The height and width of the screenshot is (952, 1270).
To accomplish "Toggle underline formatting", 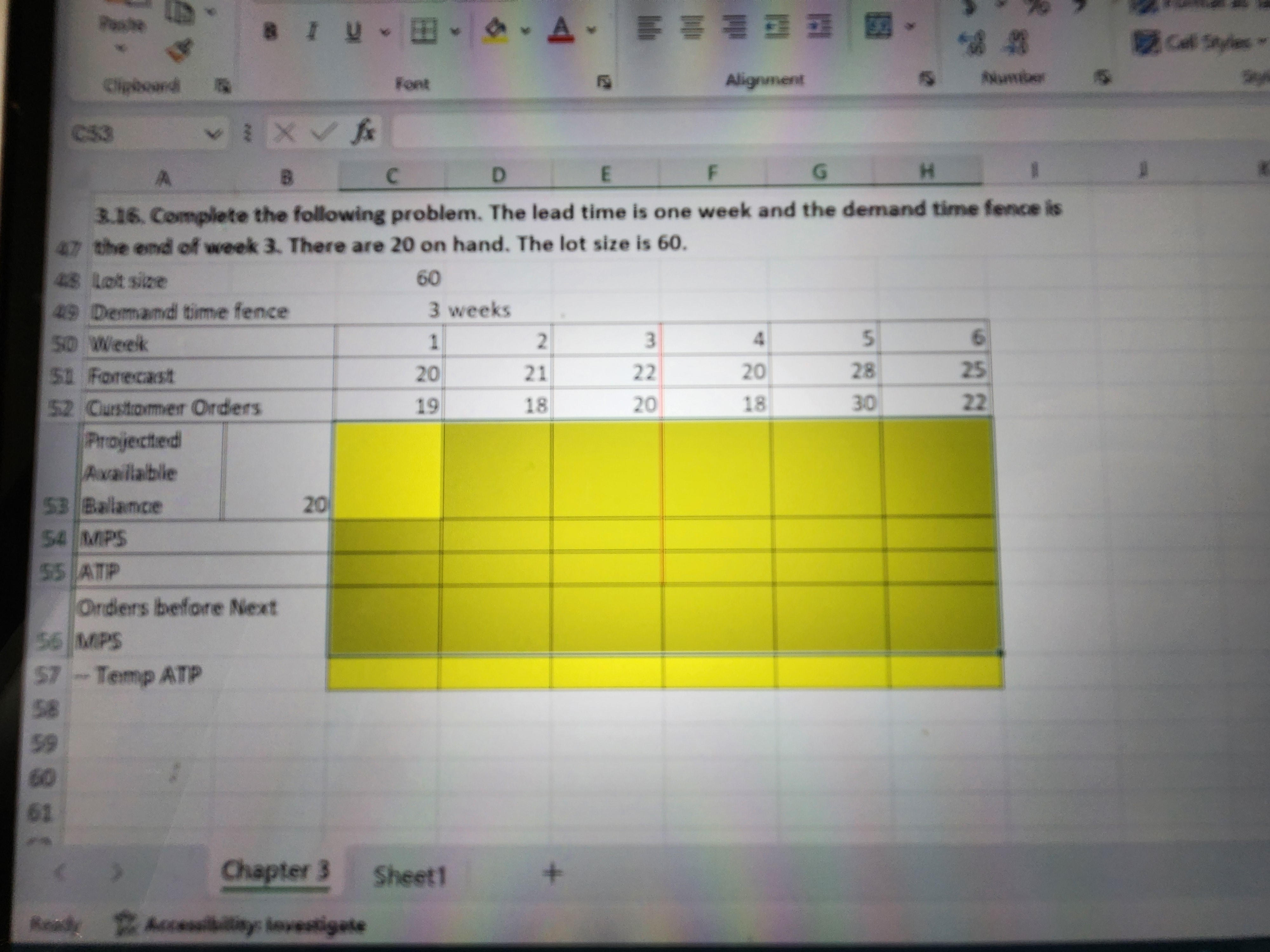I will [x=354, y=32].
